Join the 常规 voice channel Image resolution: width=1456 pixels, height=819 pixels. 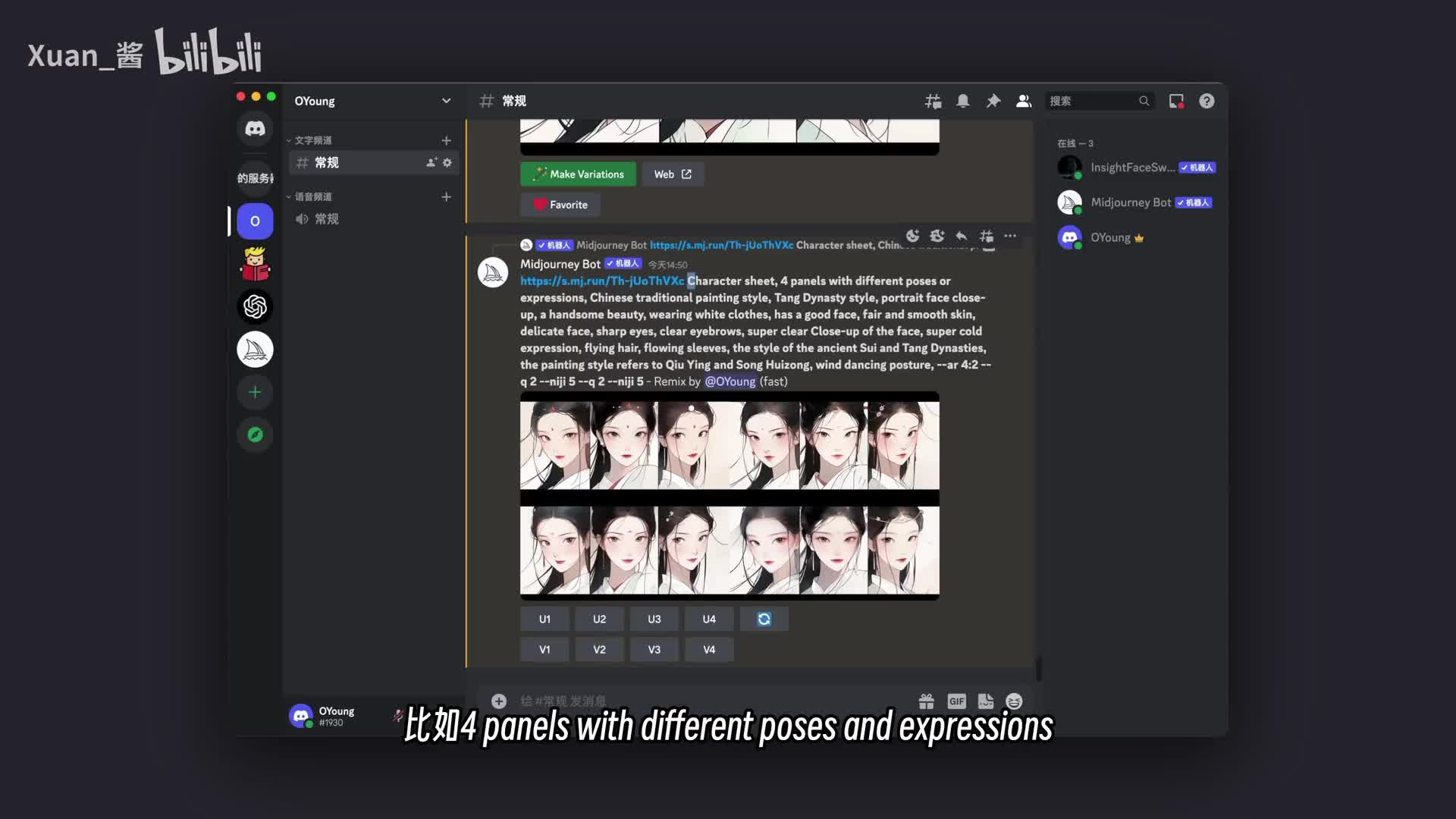[327, 219]
